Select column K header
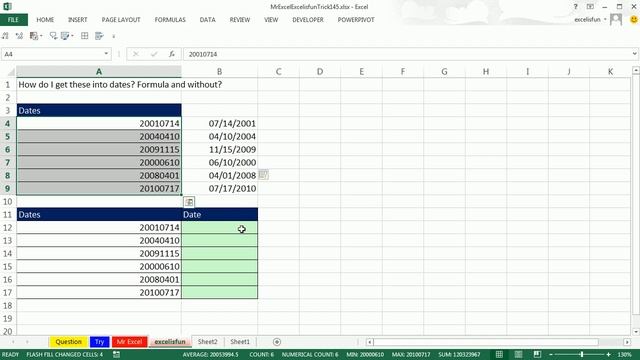The width and height of the screenshot is (640, 360). (610, 72)
